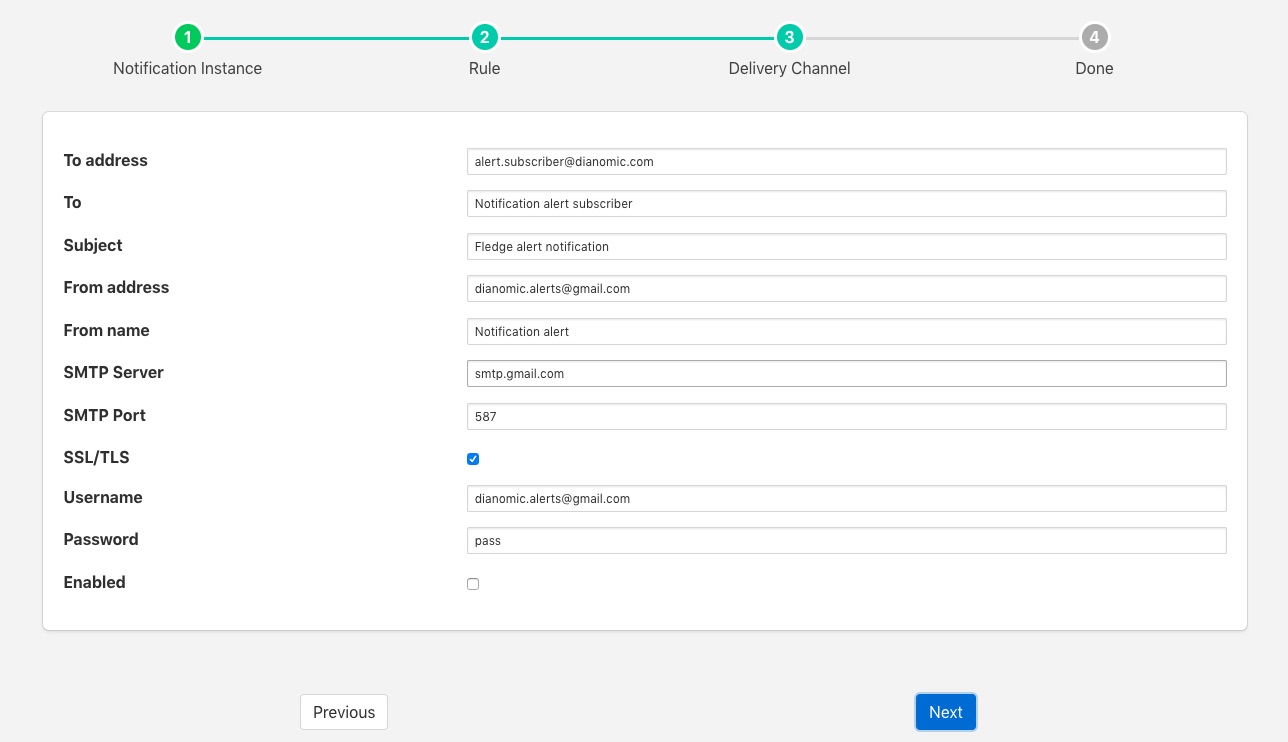Focus the SMTP Server field
Image resolution: width=1288 pixels, height=742 pixels.
846,374
